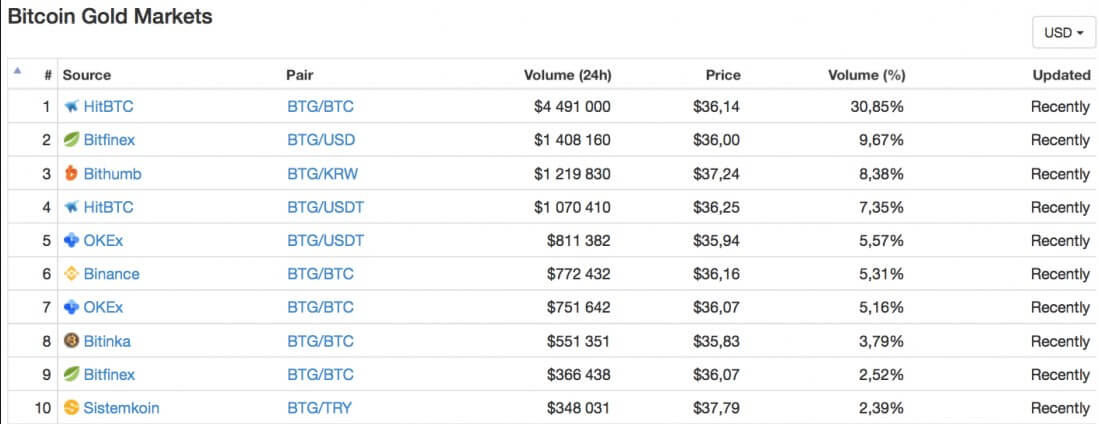Viewport: 1099px width, 424px height.
Task: Click the orange Bithumb icon
Action: 71,174
